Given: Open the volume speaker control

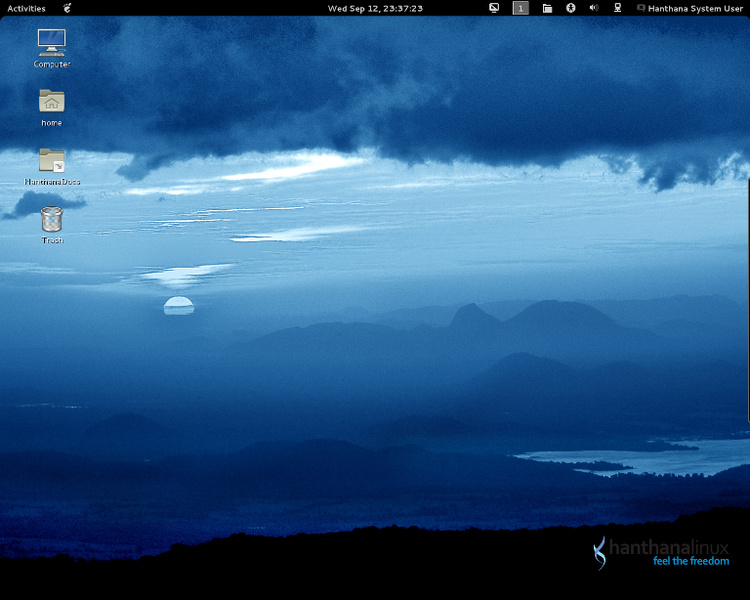Looking at the screenshot, I should (x=594, y=8).
